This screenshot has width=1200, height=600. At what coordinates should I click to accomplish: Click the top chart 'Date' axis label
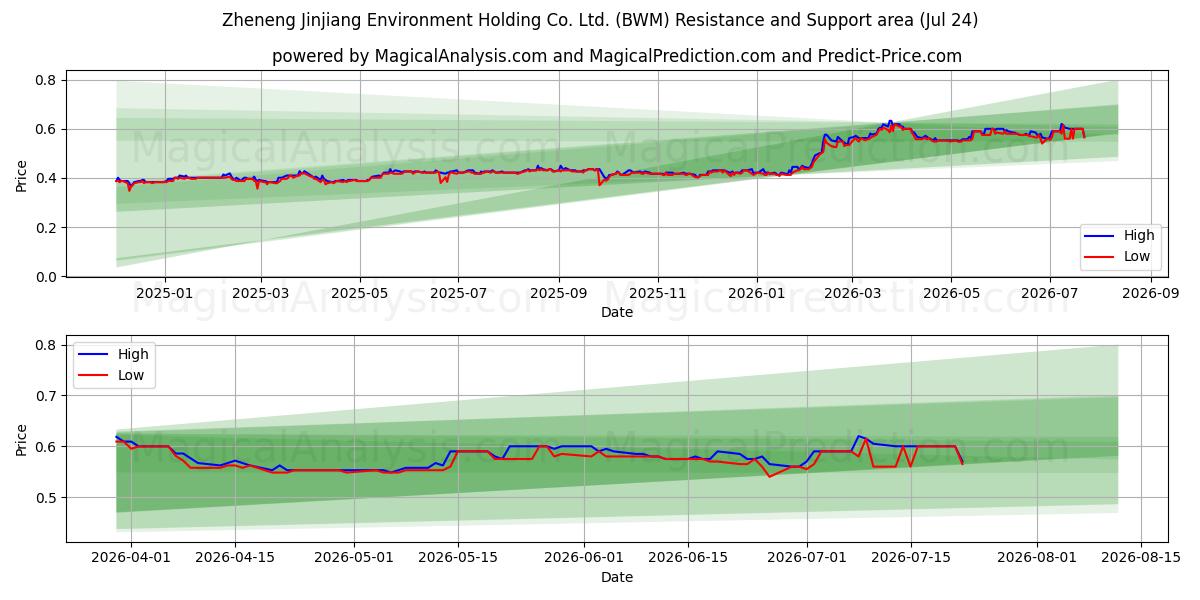tap(616, 313)
